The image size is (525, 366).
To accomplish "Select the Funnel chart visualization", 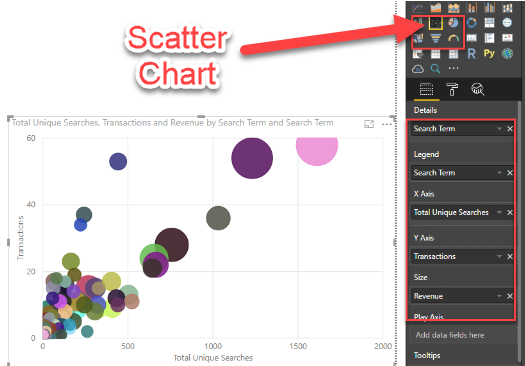I will pos(436,38).
